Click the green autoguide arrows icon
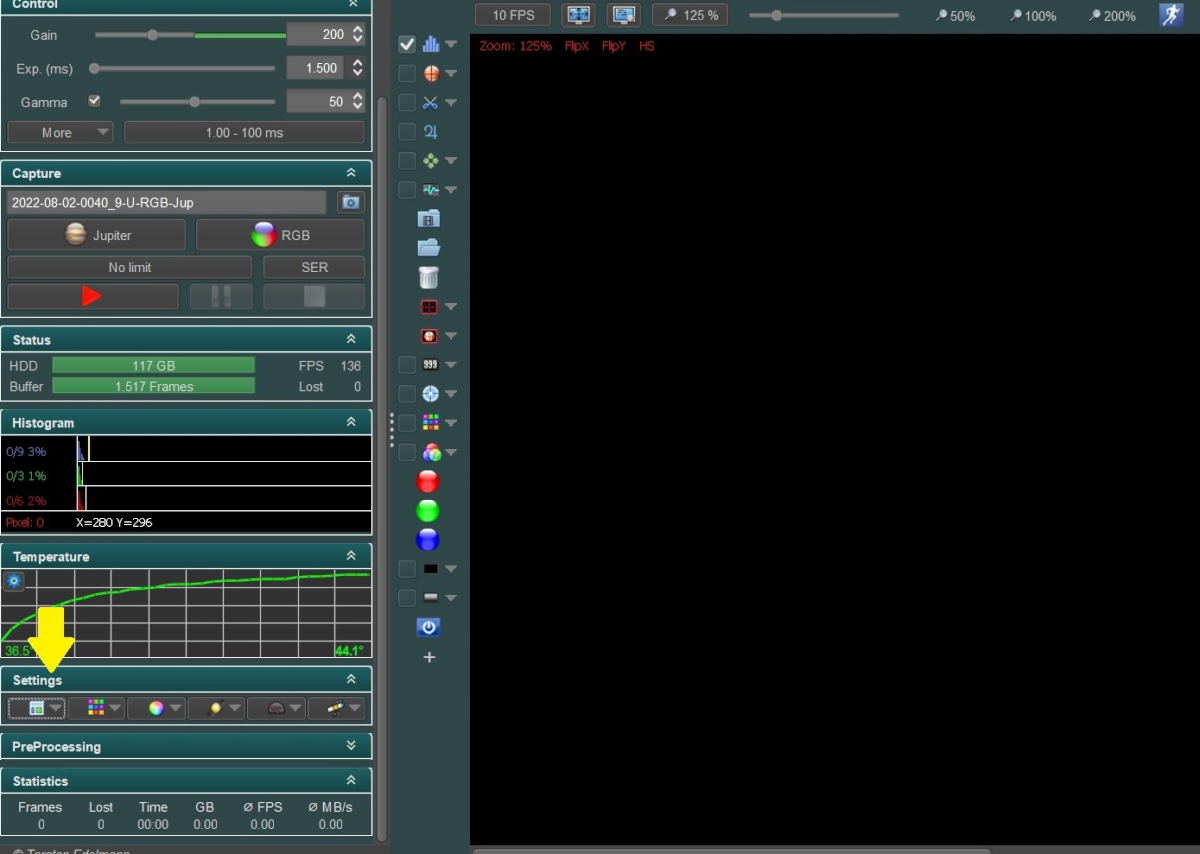Viewport: 1200px width, 854px height. 431,161
